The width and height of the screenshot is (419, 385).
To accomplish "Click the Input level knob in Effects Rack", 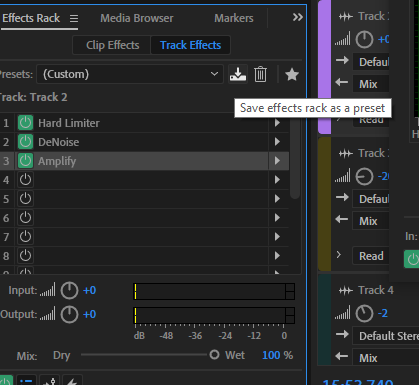I will point(69,290).
